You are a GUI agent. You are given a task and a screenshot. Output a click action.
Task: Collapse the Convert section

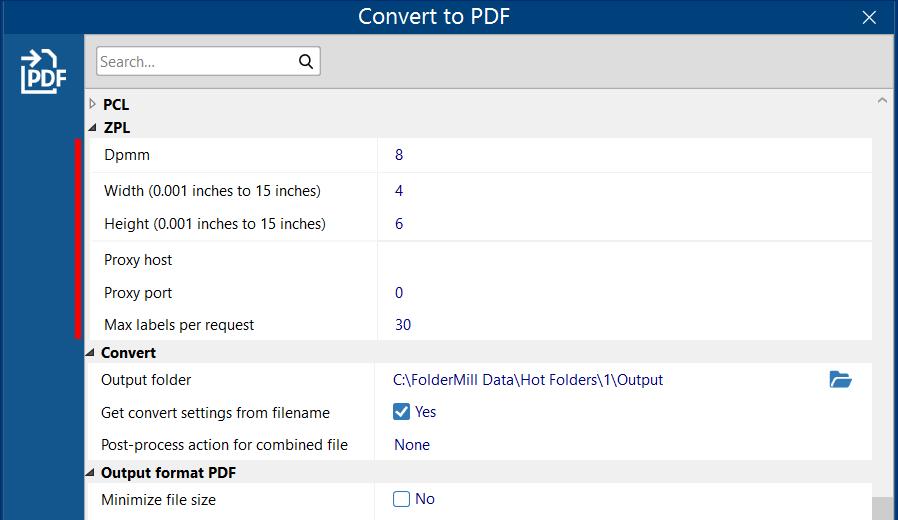tap(90, 353)
